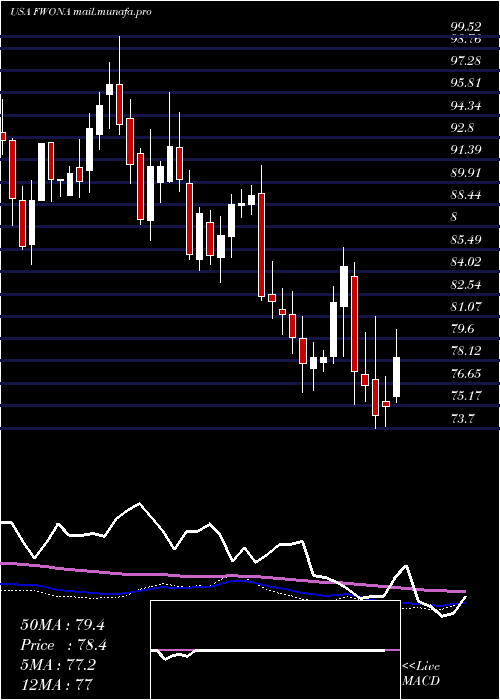Click the Price : 78.4 readout

pos(63,645)
